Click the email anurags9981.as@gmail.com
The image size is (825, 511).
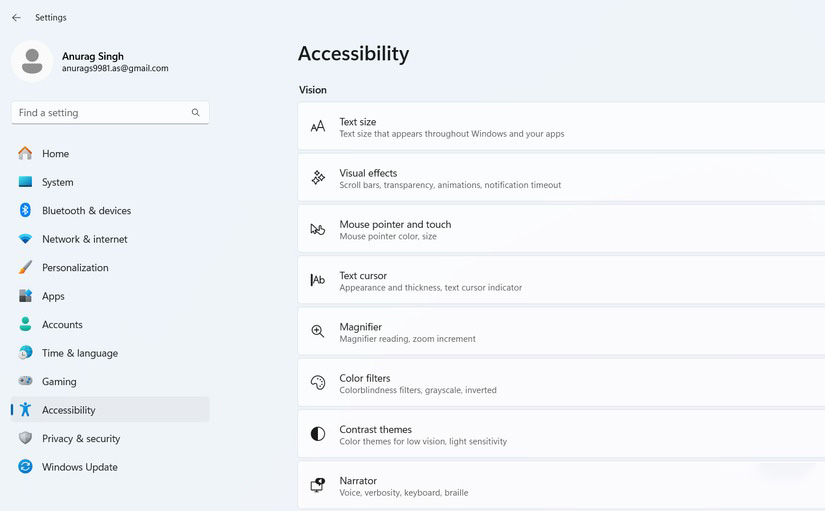point(115,68)
